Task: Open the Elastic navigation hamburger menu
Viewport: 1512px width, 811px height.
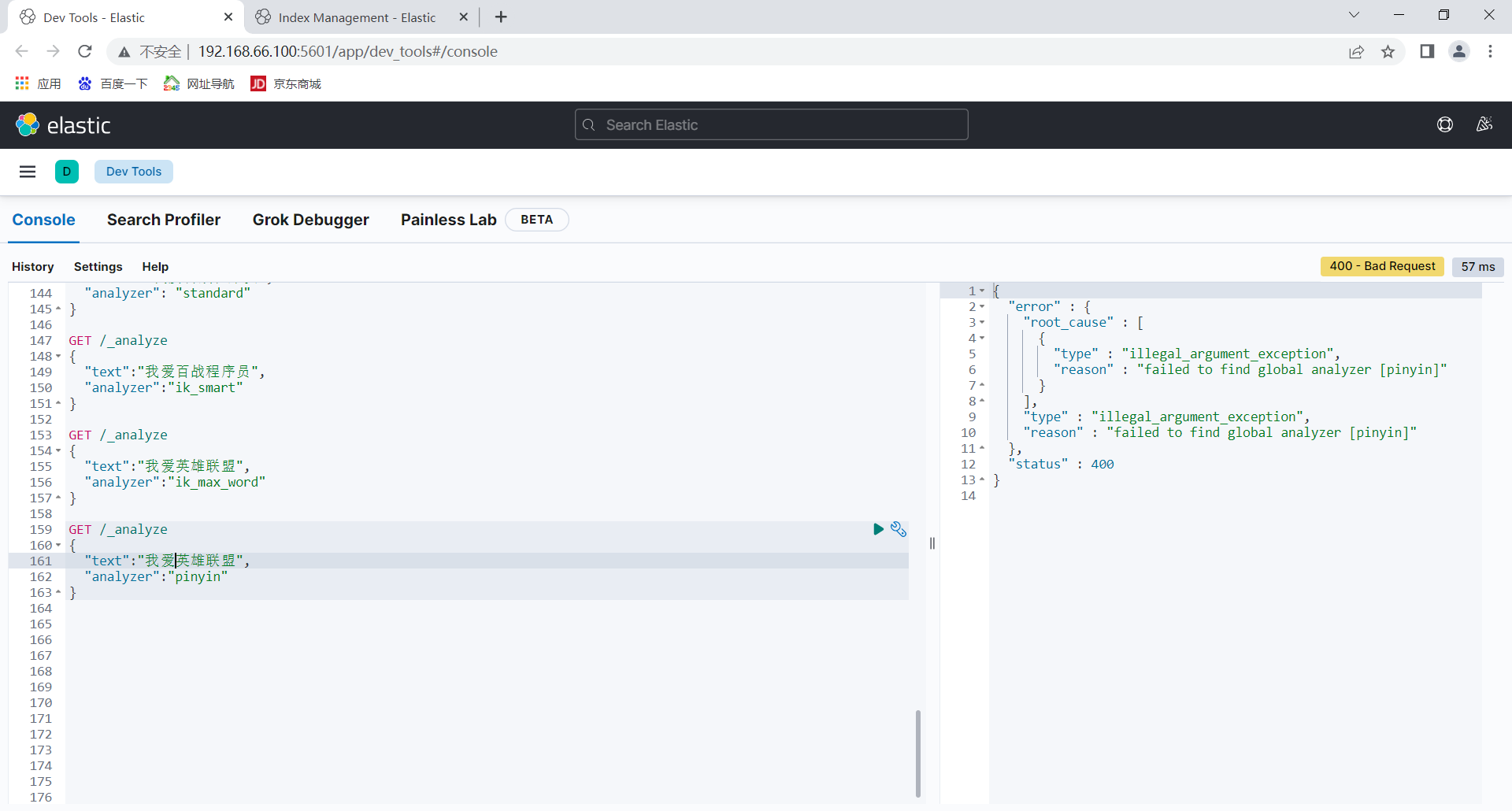Action: [x=28, y=172]
